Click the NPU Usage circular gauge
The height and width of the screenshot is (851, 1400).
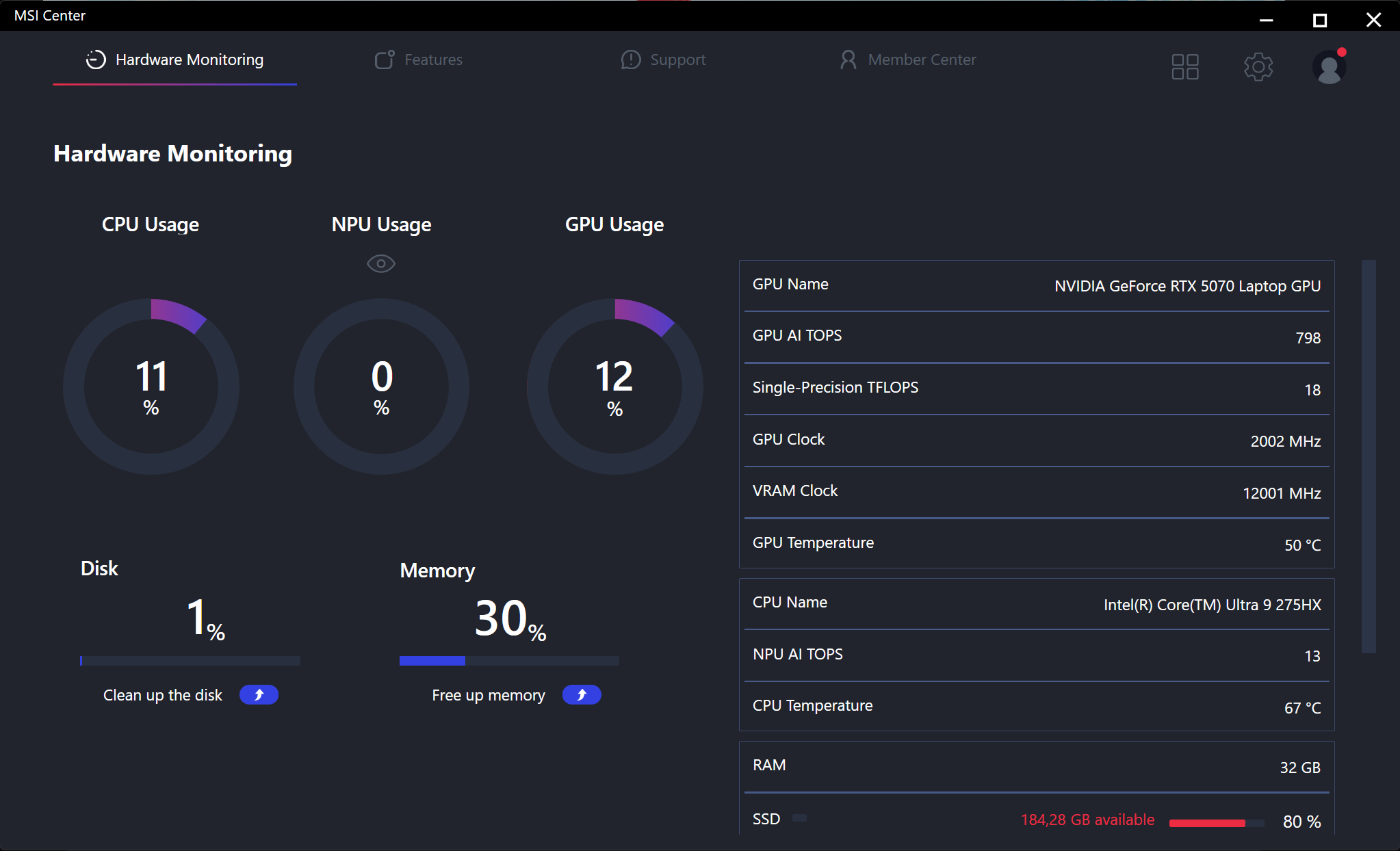[381, 387]
